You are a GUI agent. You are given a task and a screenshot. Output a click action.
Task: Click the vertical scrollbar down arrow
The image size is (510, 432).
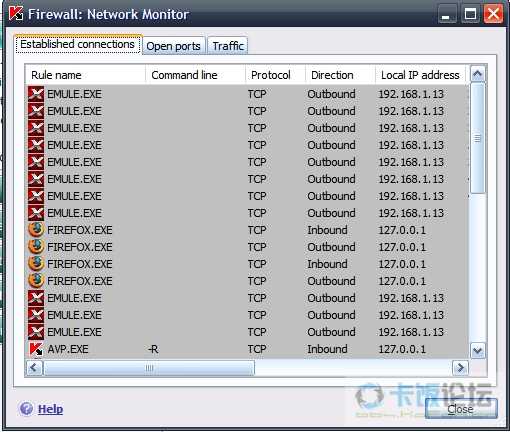[478, 351]
